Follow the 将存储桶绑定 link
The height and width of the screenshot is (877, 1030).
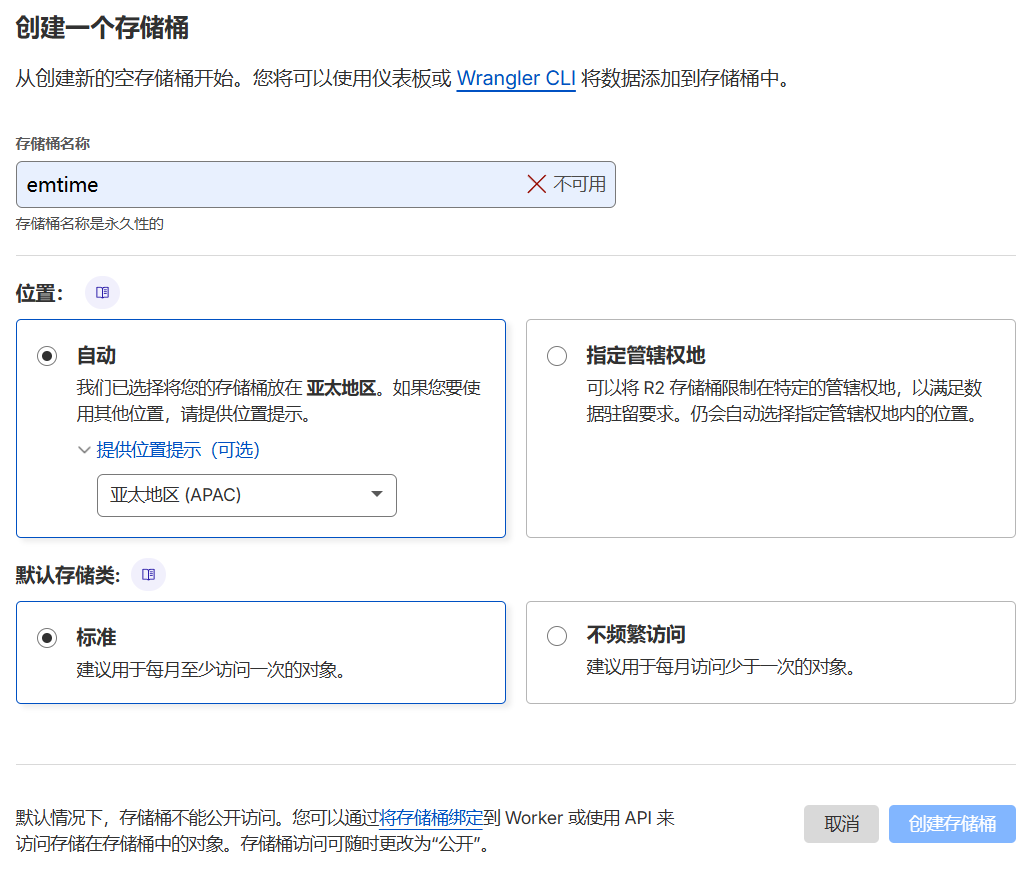[x=431, y=818]
